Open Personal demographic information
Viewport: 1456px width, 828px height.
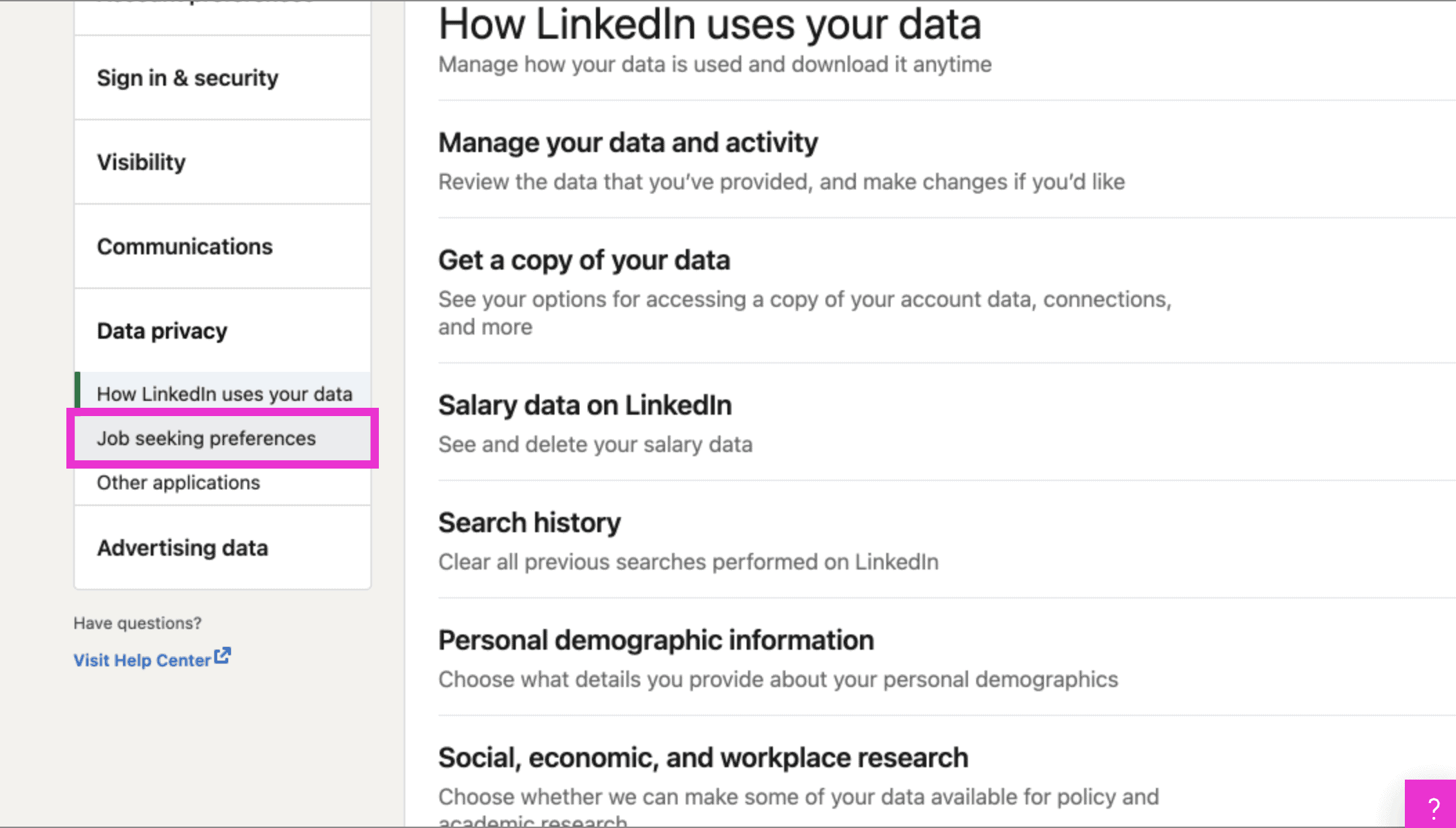(655, 640)
